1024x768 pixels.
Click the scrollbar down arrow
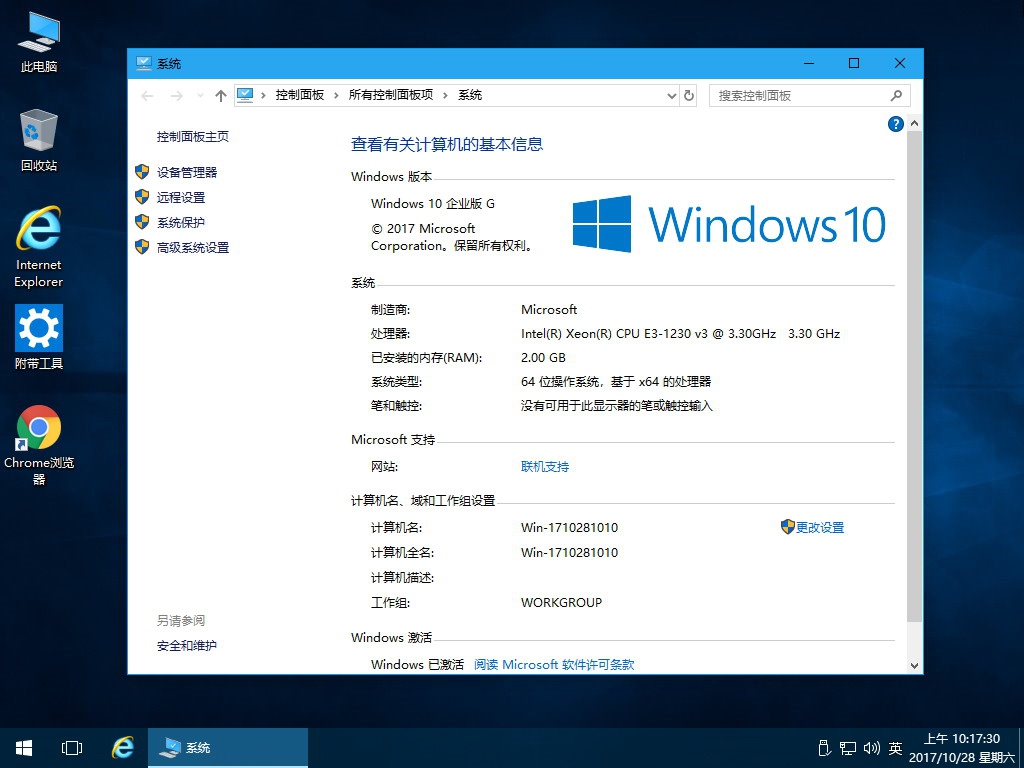[914, 665]
